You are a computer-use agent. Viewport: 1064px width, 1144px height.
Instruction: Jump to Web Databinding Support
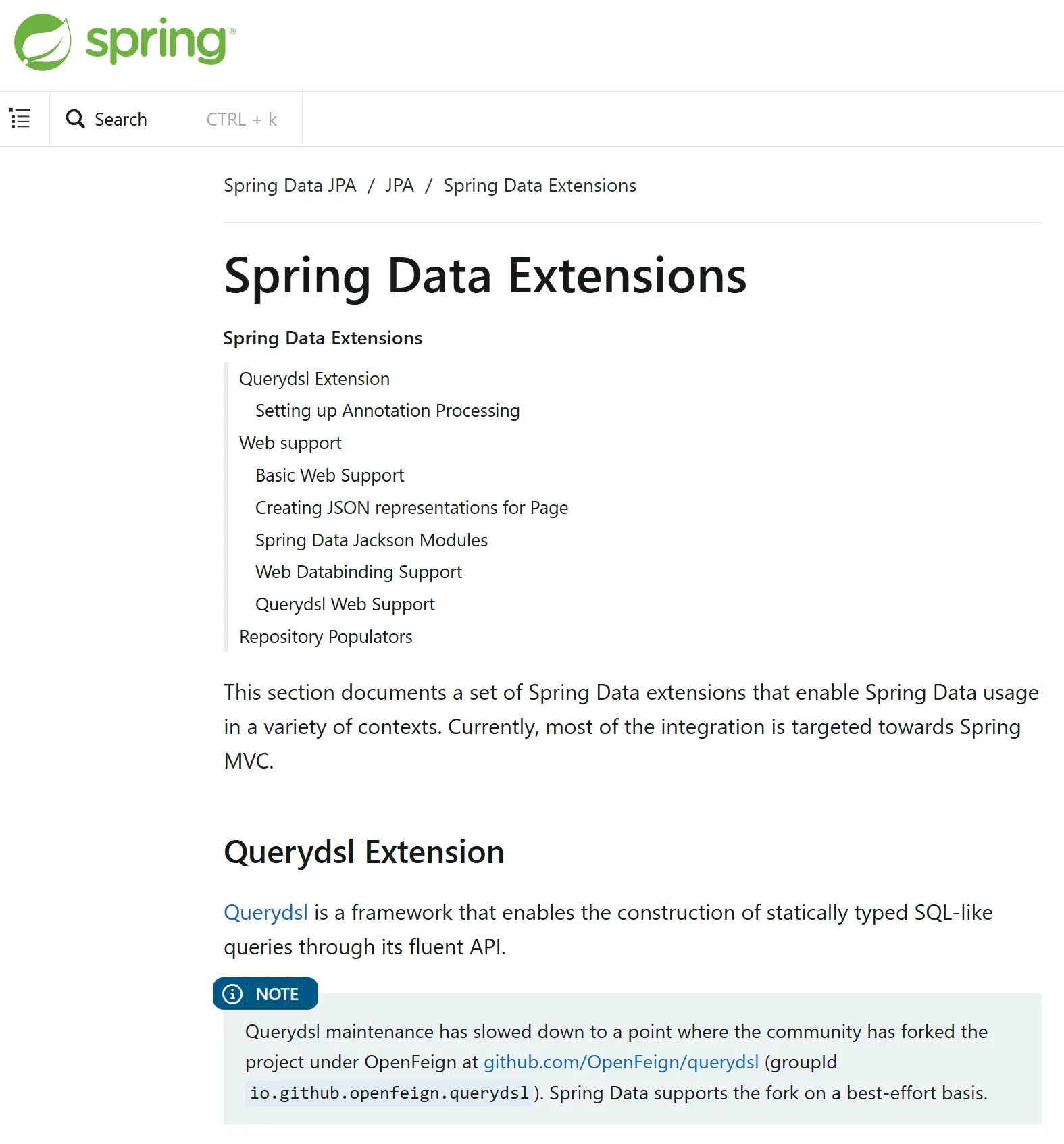(358, 572)
